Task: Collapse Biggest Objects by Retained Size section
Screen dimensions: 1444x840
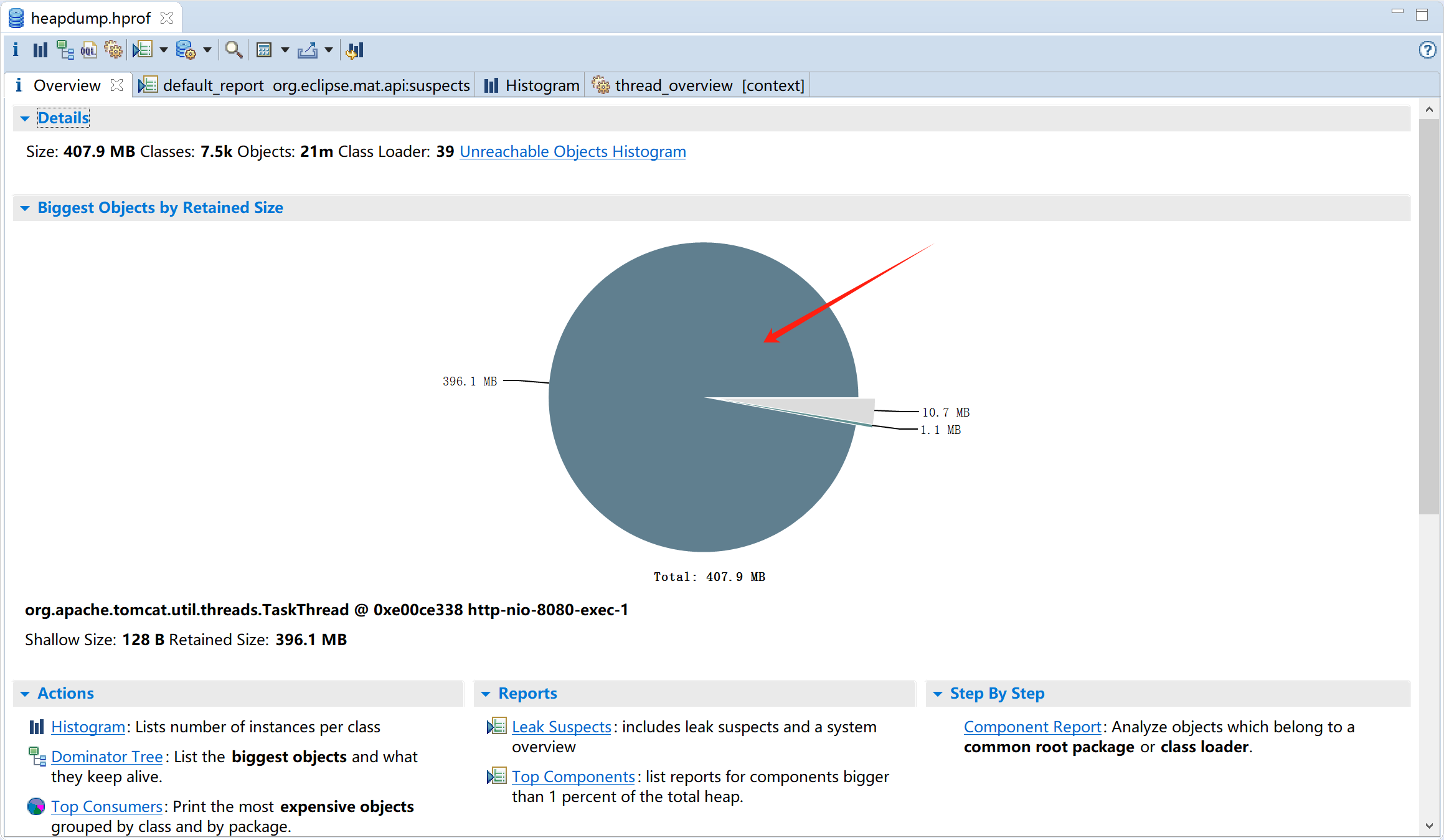Action: coord(25,208)
